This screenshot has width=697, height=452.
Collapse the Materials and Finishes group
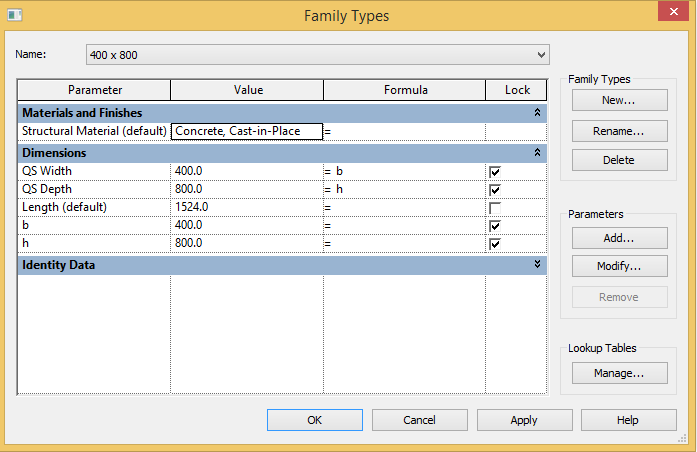pos(537,112)
